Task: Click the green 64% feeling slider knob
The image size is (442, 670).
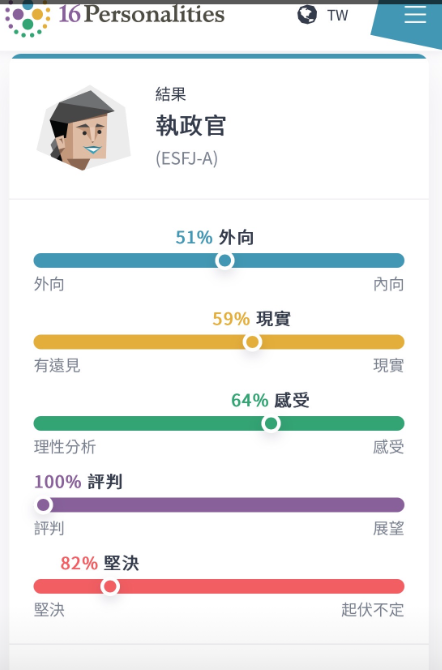Action: pos(271,423)
